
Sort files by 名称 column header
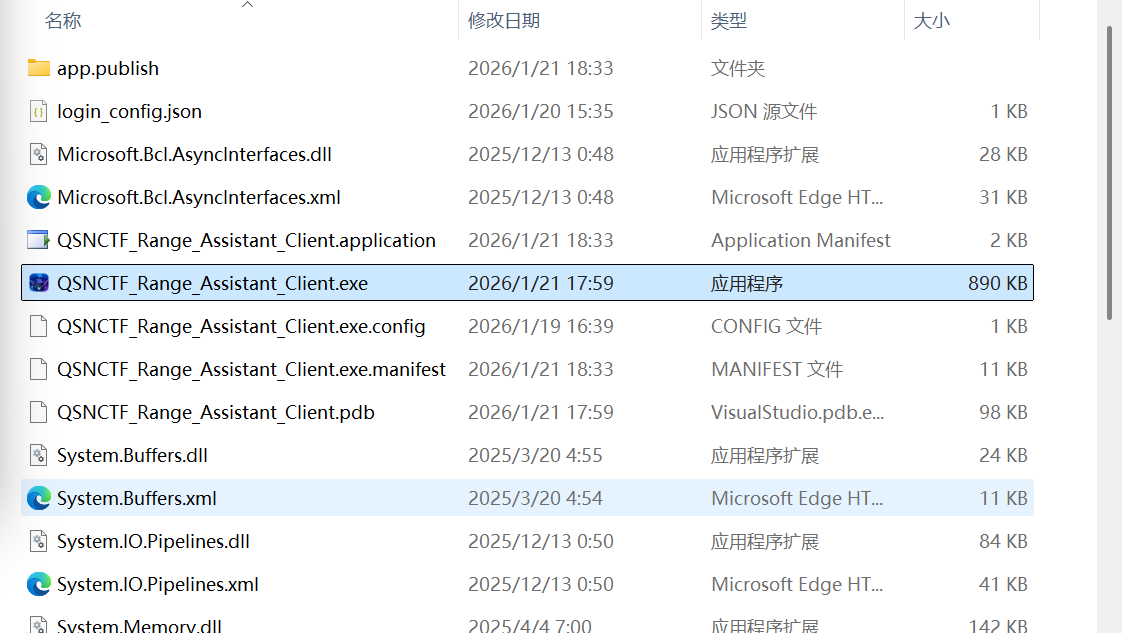[63, 21]
